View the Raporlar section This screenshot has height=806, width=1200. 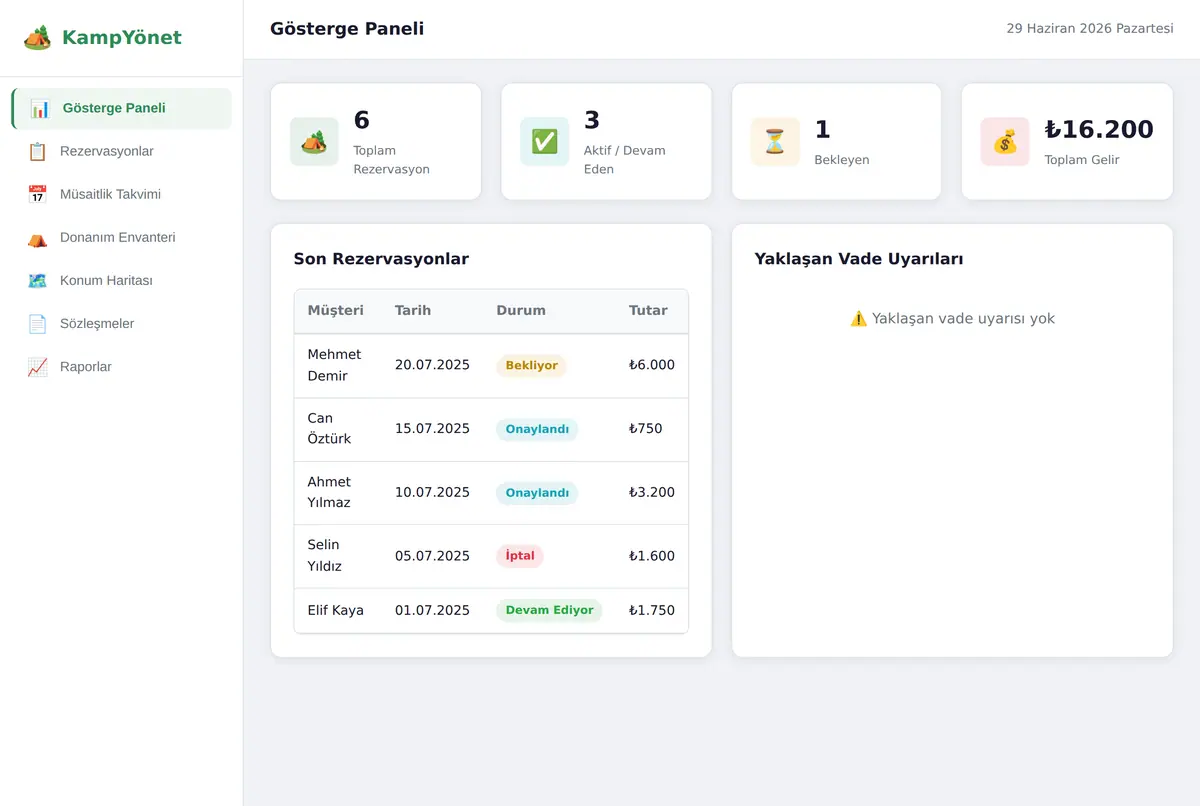click(121, 367)
